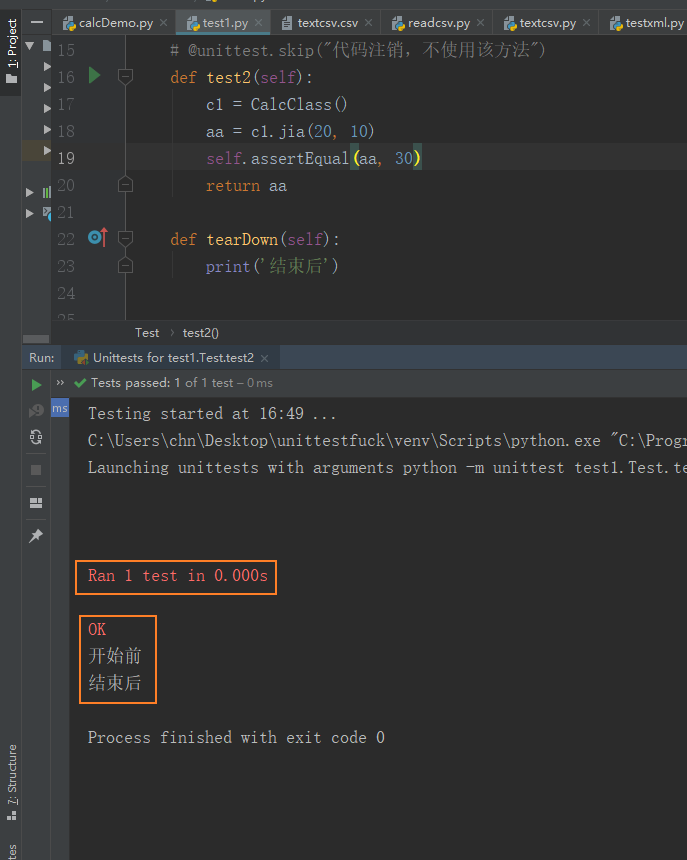Run test2 from the green gutter arrow
The image size is (687, 860).
coord(94,75)
